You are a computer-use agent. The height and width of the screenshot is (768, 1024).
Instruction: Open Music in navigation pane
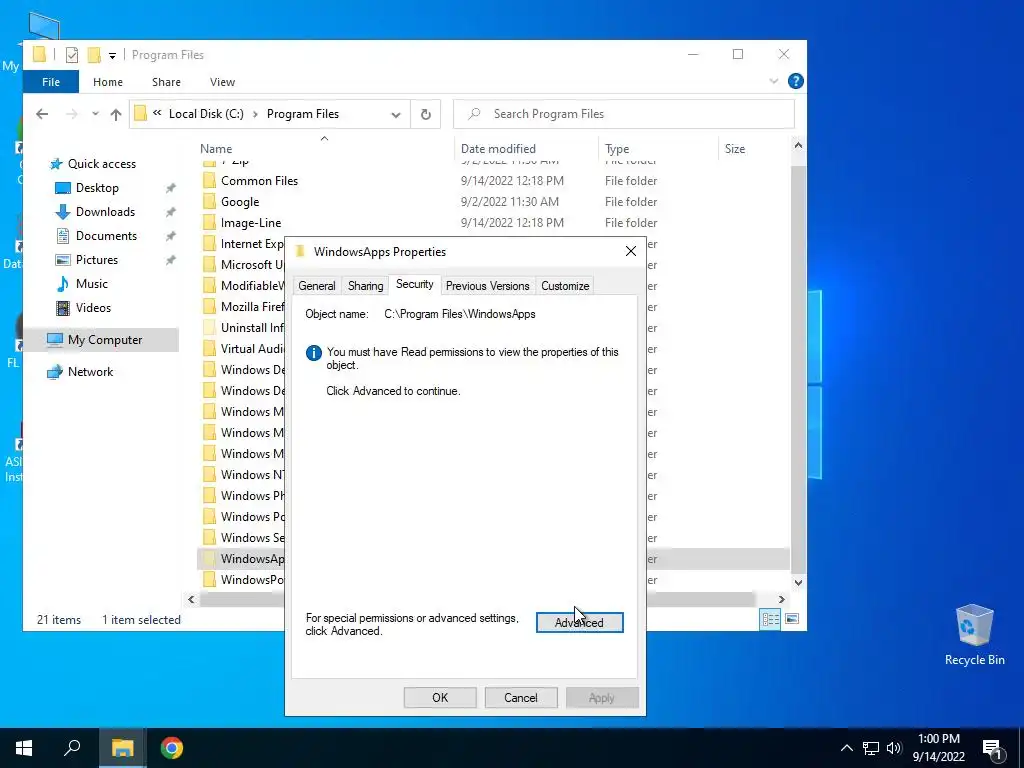[91, 284]
